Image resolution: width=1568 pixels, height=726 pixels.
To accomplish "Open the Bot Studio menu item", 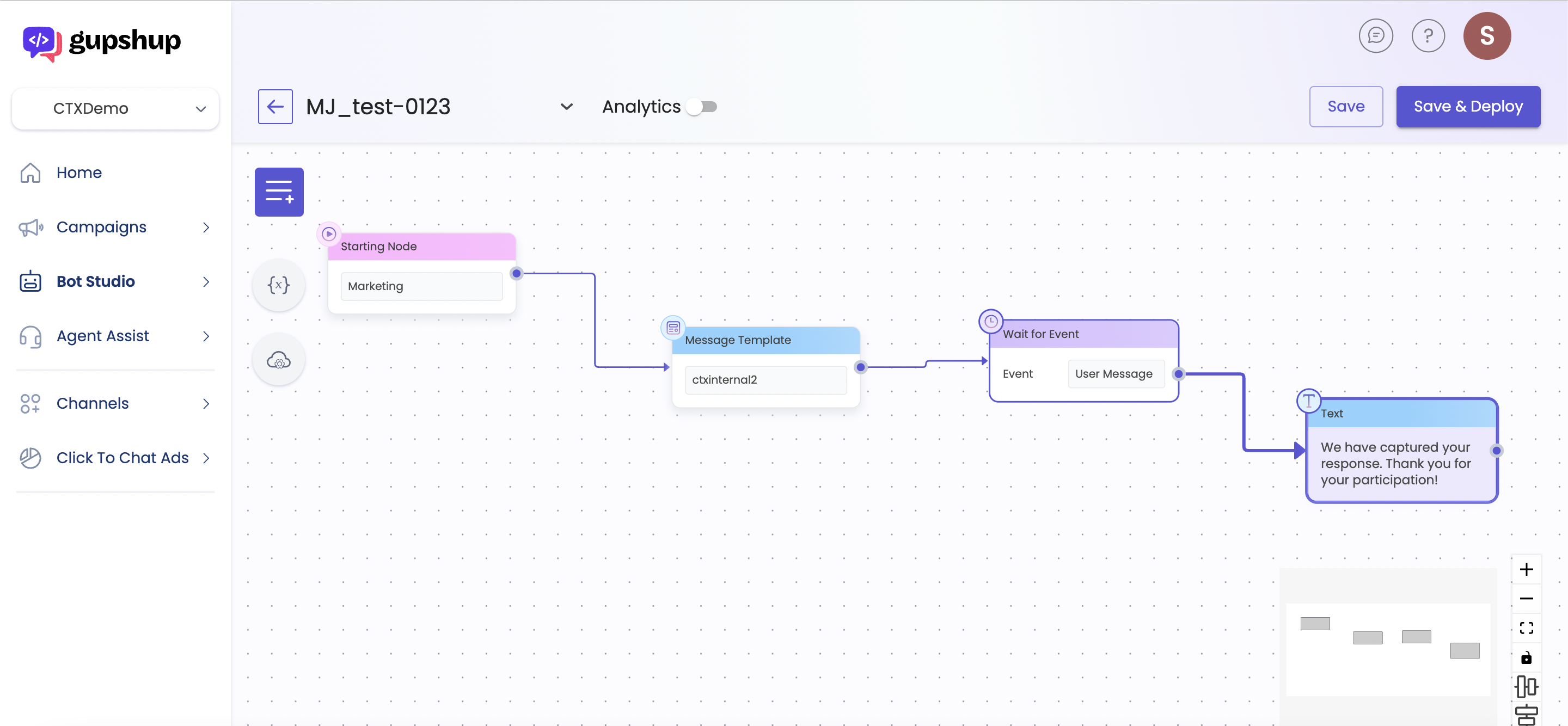I will pos(96,281).
